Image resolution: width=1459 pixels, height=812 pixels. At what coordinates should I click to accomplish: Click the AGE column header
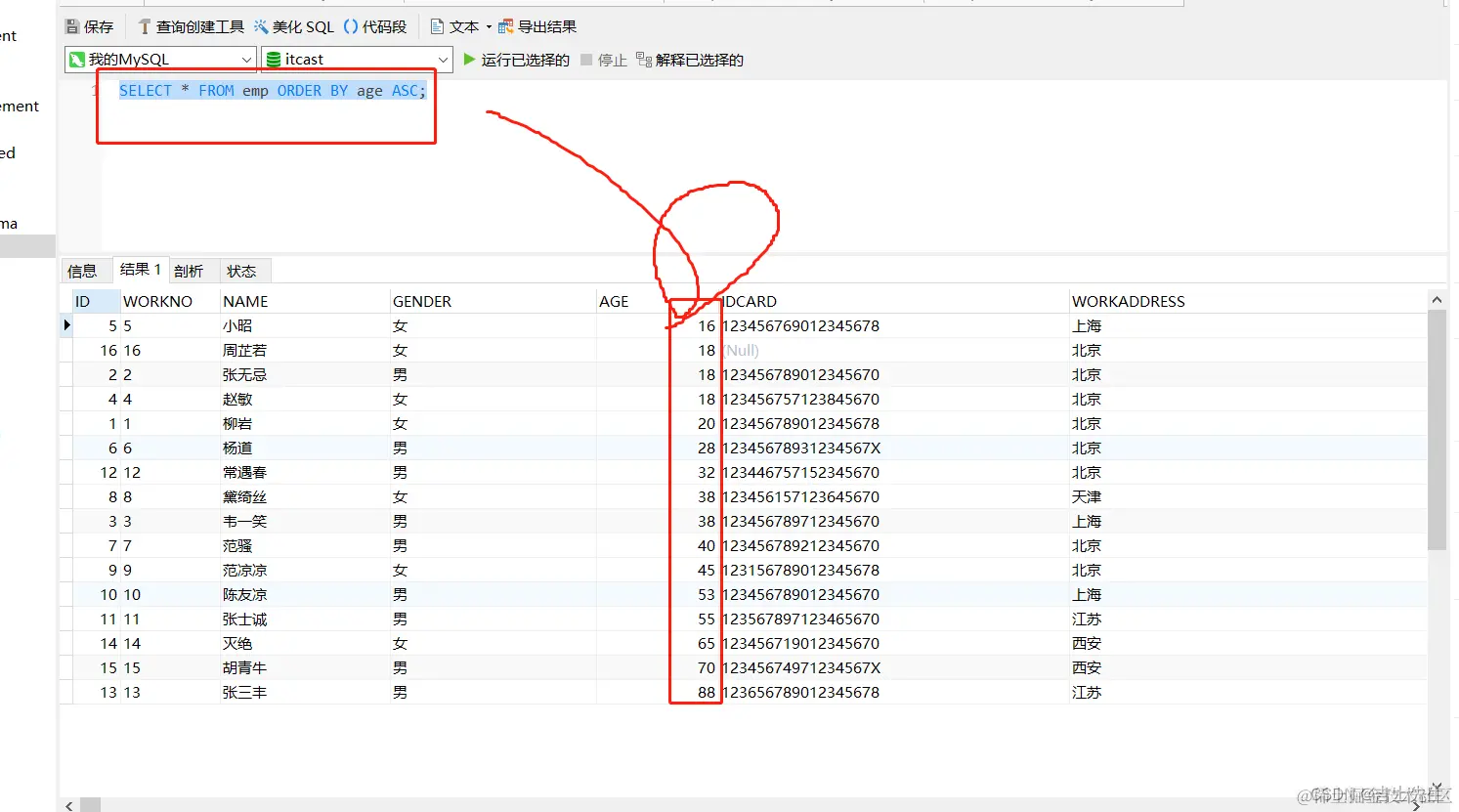tap(658, 301)
